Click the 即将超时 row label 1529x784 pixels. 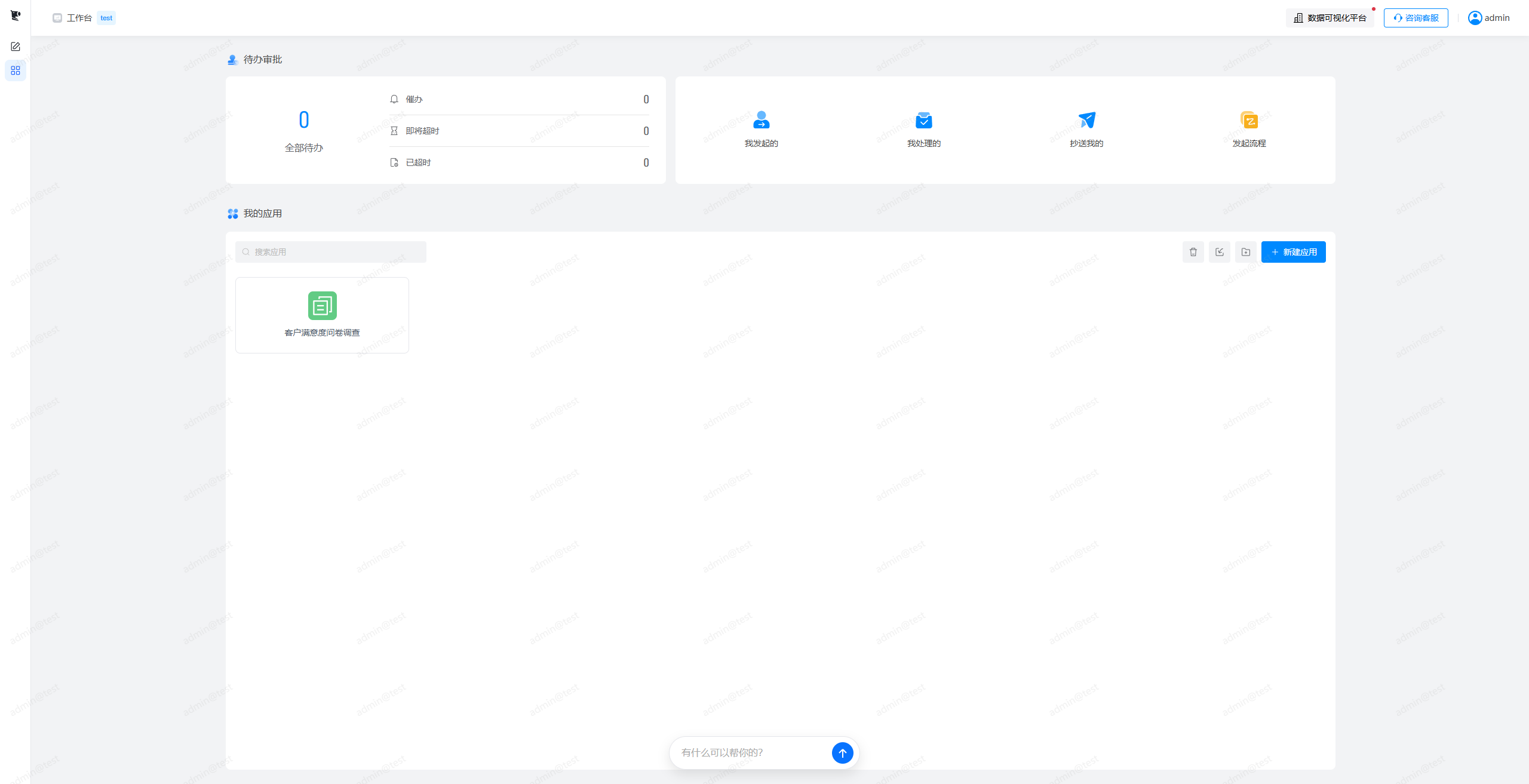(x=423, y=131)
